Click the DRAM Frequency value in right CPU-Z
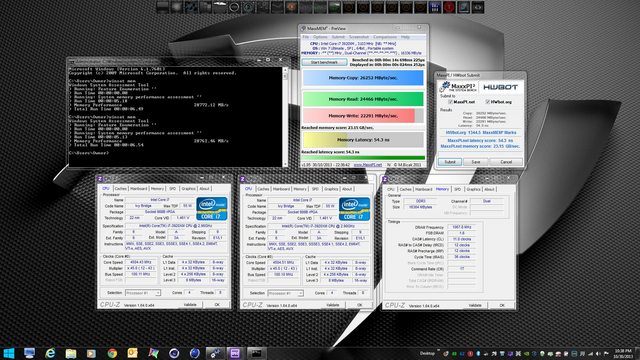This screenshot has width=640, height=360. click(462, 227)
